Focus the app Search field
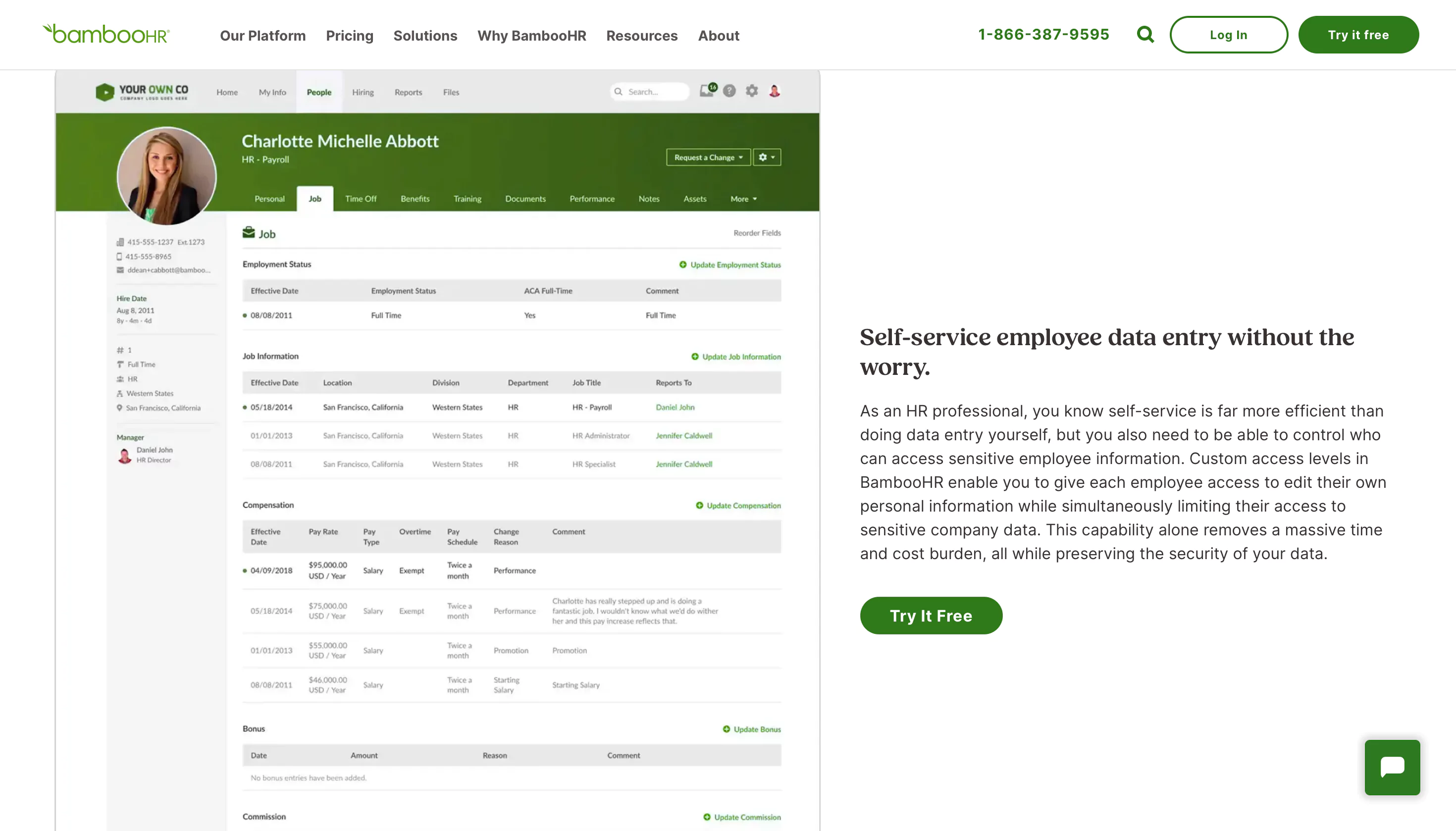1456x831 pixels. click(650, 91)
